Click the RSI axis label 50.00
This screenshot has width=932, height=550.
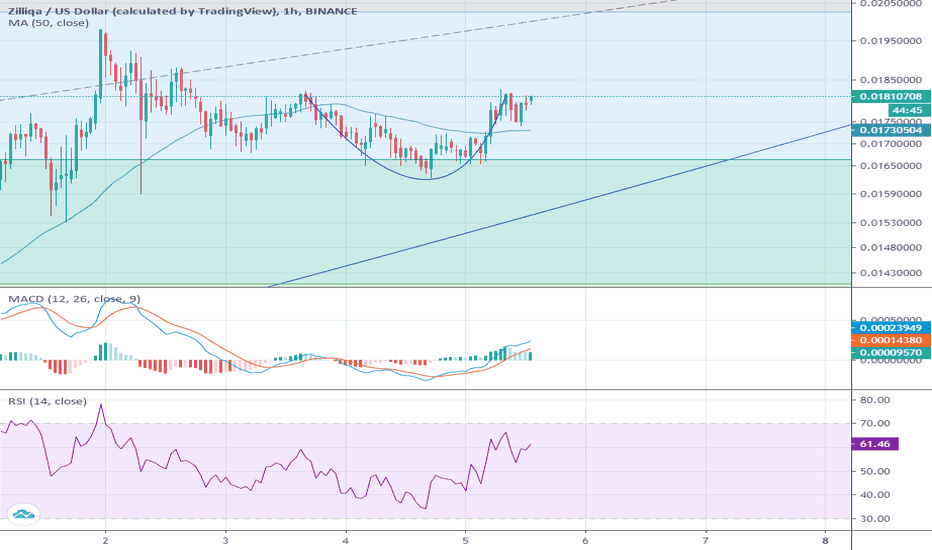coord(875,472)
